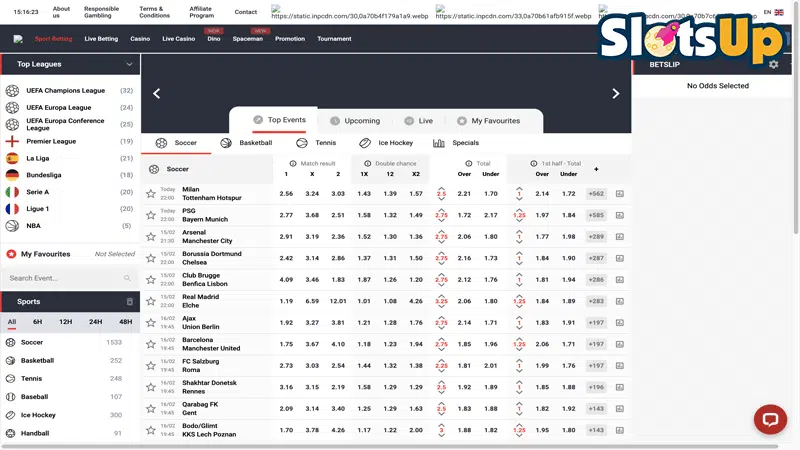Image resolution: width=800 pixels, height=450 pixels.
Task: Open Responsible Gambling page
Action: [102, 12]
